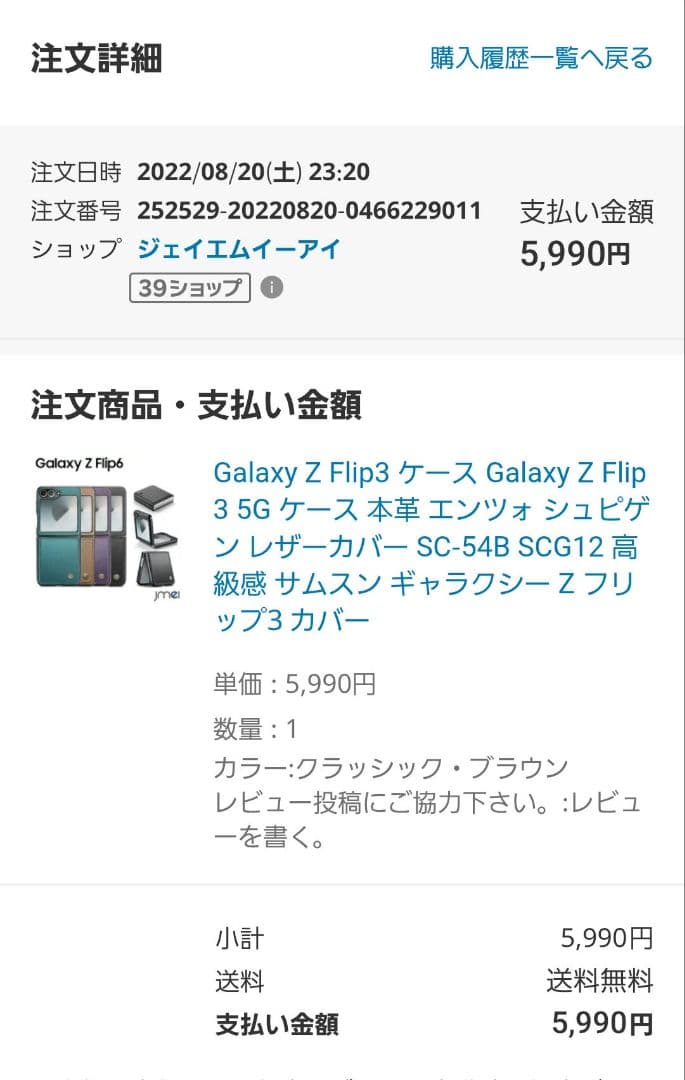685x1080 pixels.
Task: Click the 送料無料 free shipping text
Action: click(x=599, y=981)
